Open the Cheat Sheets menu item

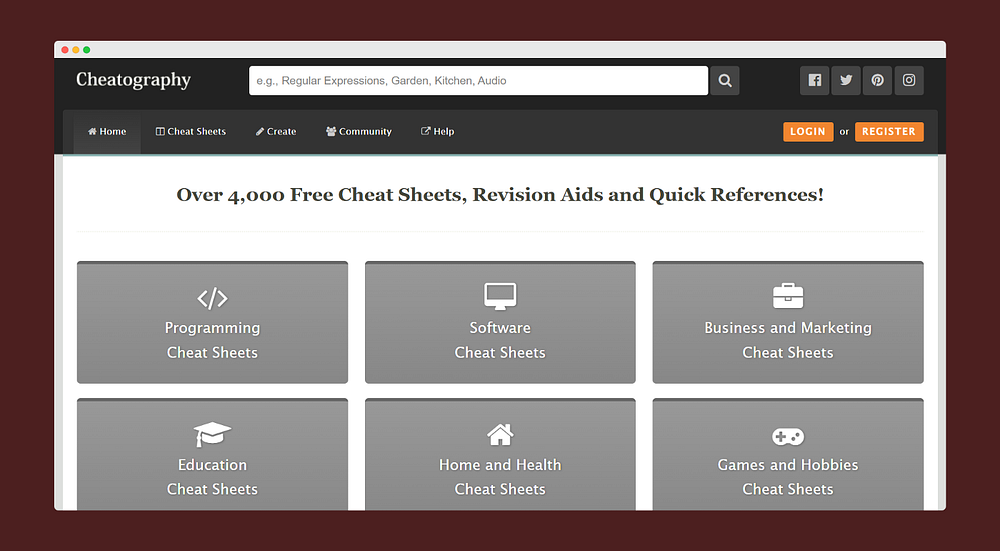(191, 132)
